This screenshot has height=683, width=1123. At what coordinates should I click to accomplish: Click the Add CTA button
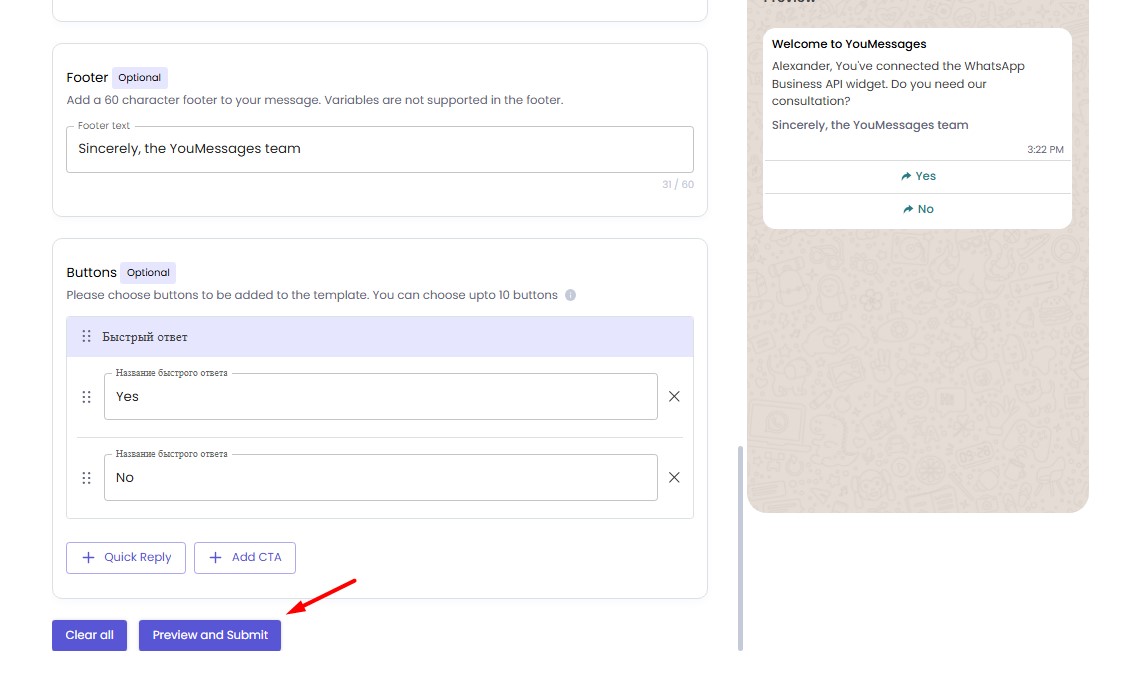pyautogui.click(x=245, y=558)
